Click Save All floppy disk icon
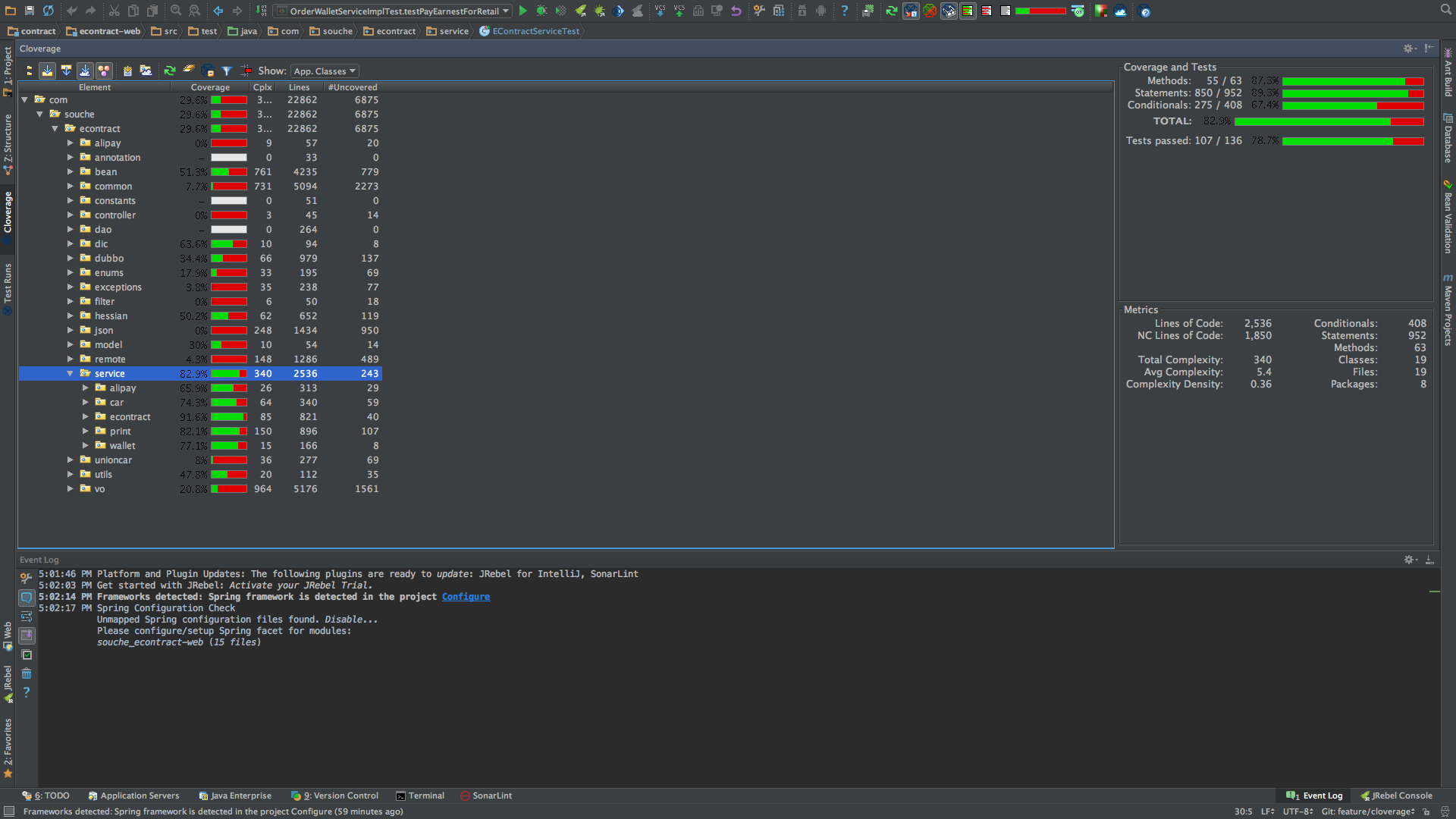Viewport: 1456px width, 819px height. (29, 11)
